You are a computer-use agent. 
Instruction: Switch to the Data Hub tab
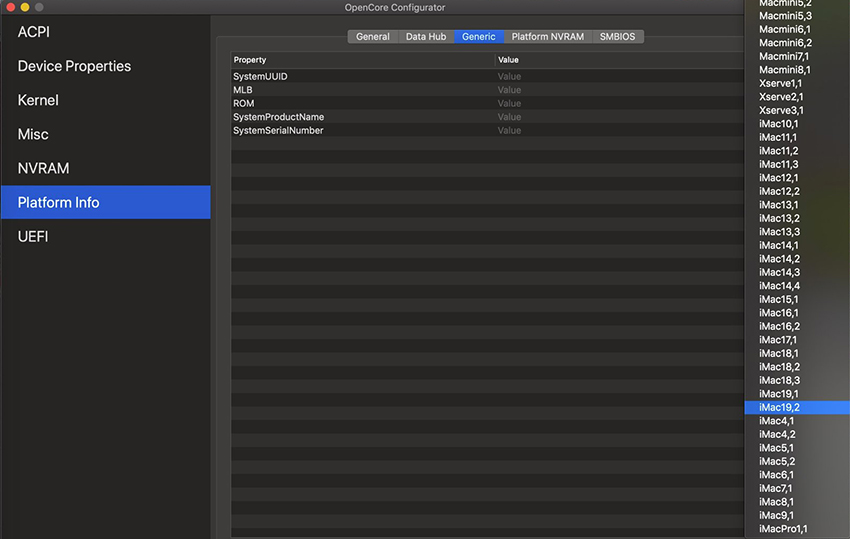(x=426, y=36)
